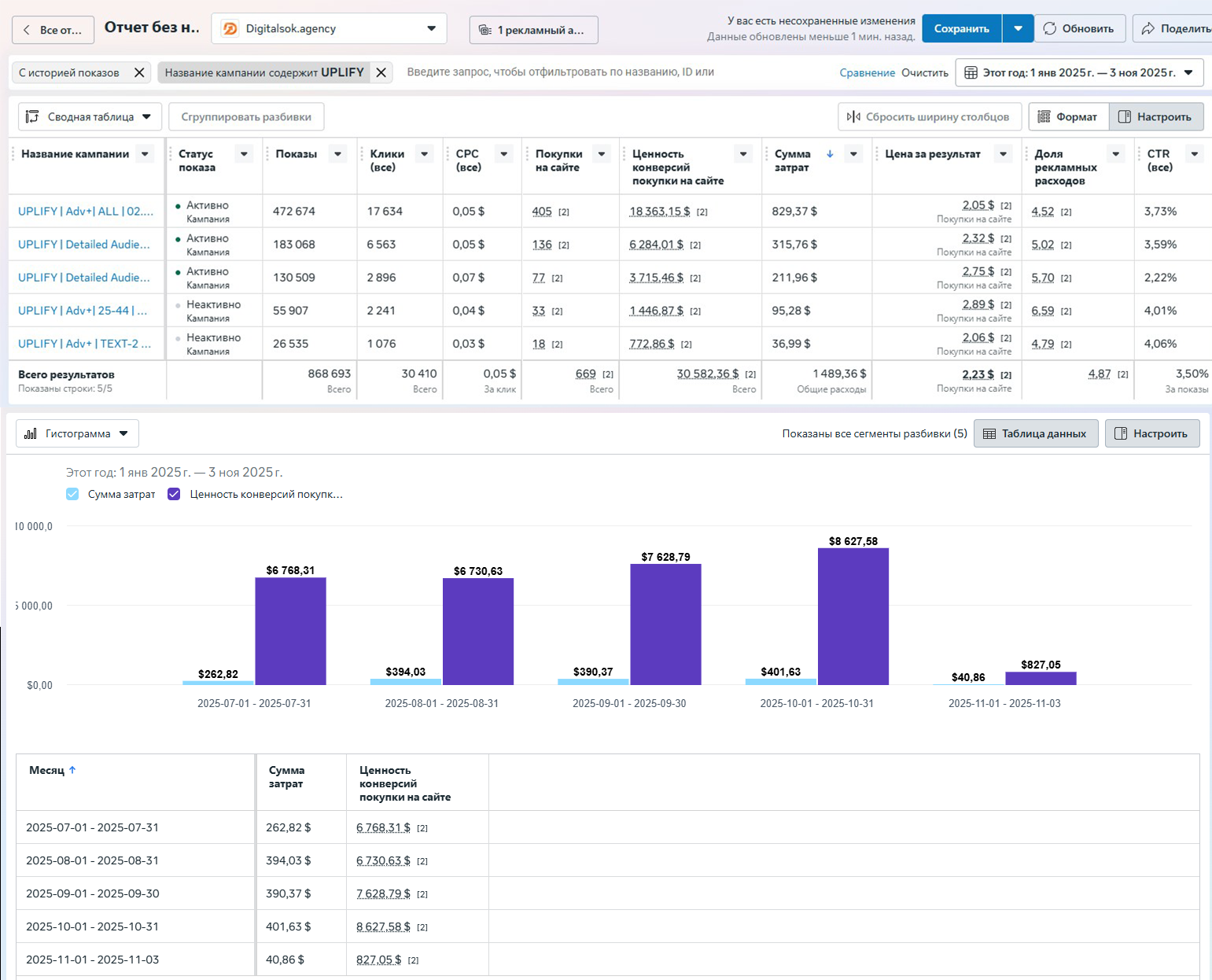
Task: Click the pivot table icon in Сводная таблица
Action: [32, 116]
